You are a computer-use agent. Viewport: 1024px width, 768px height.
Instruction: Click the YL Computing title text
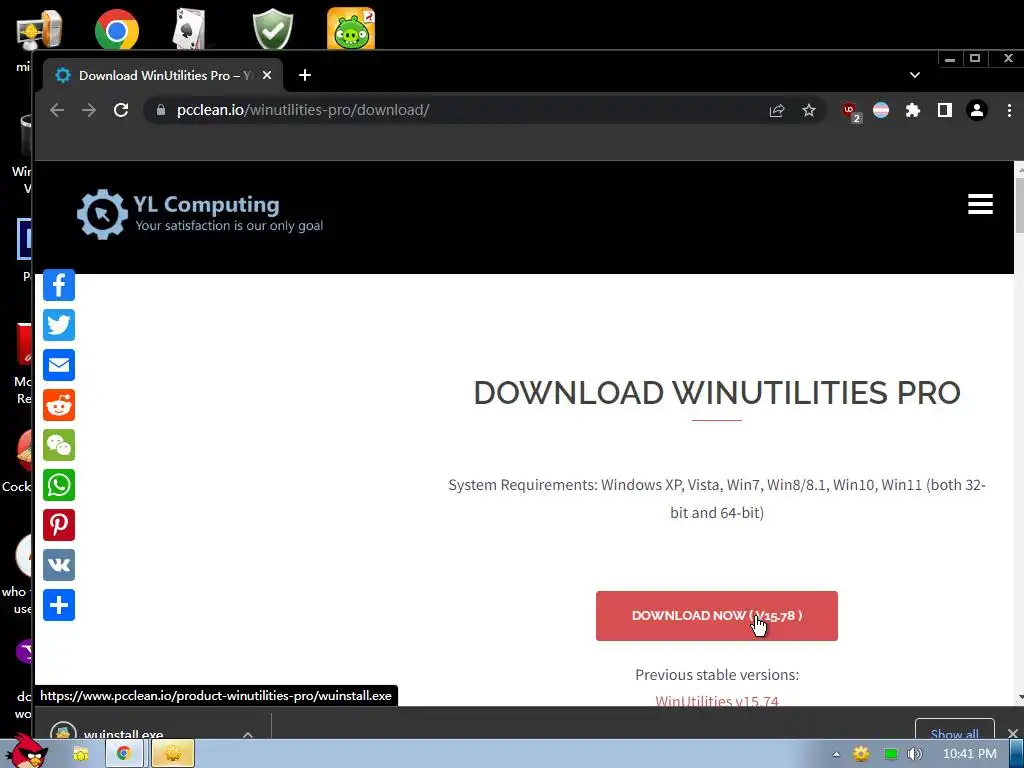click(206, 204)
